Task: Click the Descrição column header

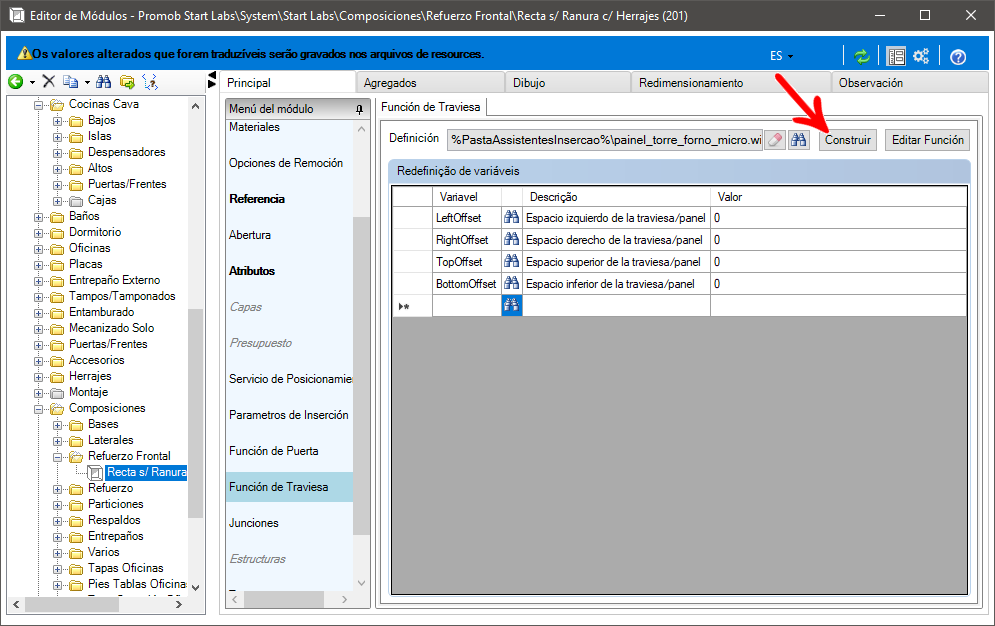Action: coord(616,197)
